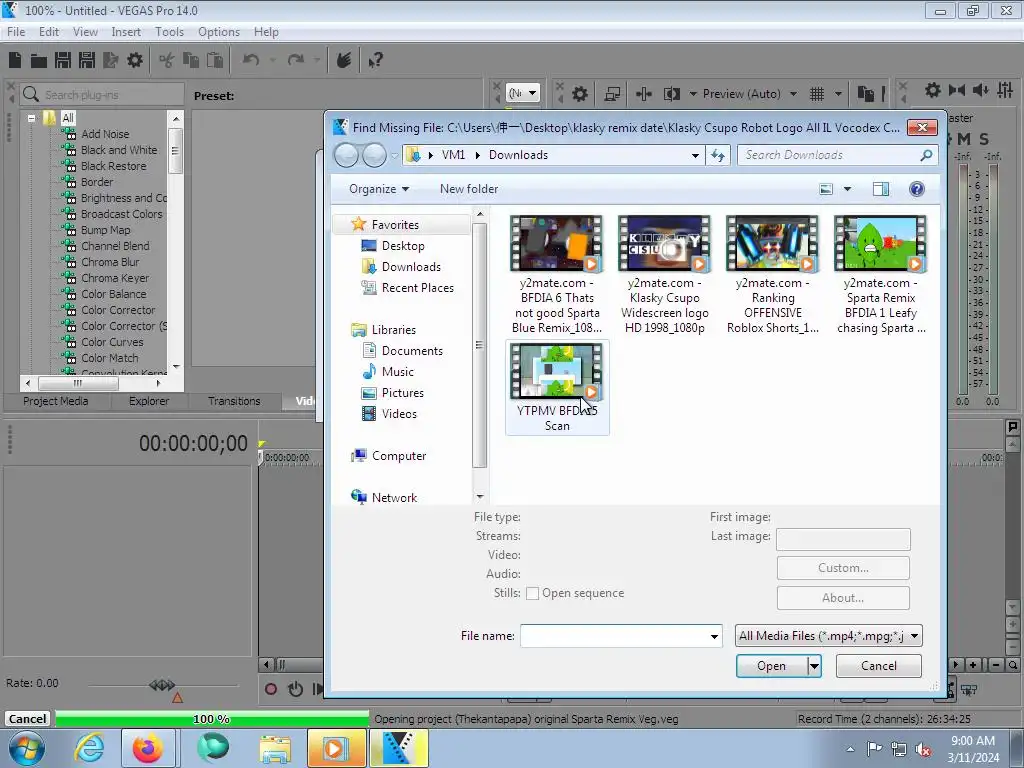Click the master bus speaker icon
Screen dimensions: 1024x768
click(x=980, y=90)
